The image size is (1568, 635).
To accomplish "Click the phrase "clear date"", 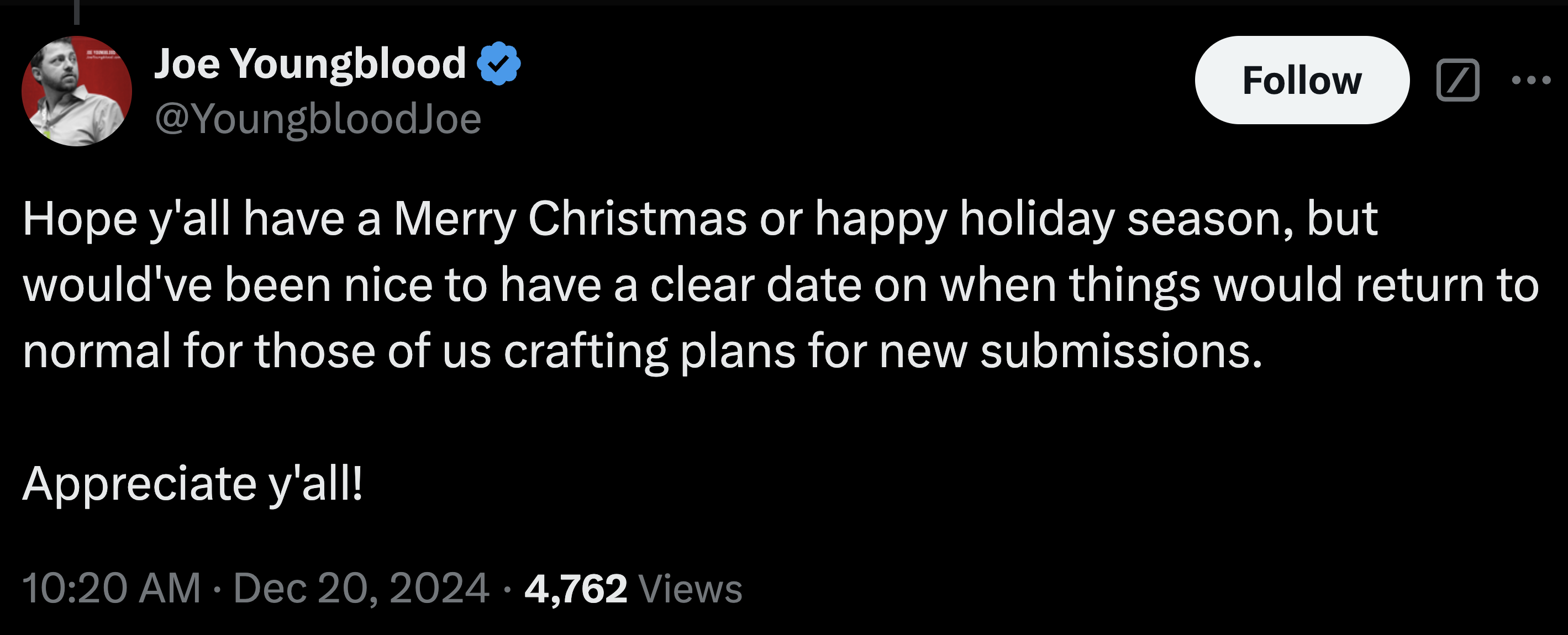I will point(755,285).
